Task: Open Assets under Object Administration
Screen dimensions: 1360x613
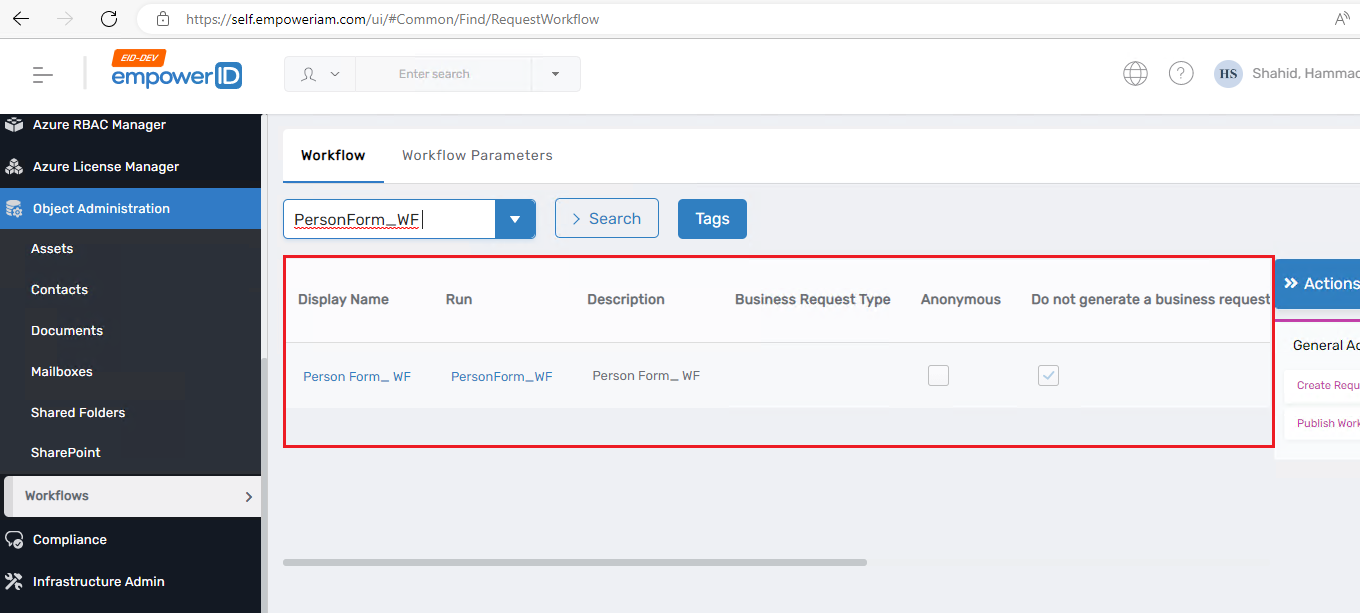Action: coord(52,249)
